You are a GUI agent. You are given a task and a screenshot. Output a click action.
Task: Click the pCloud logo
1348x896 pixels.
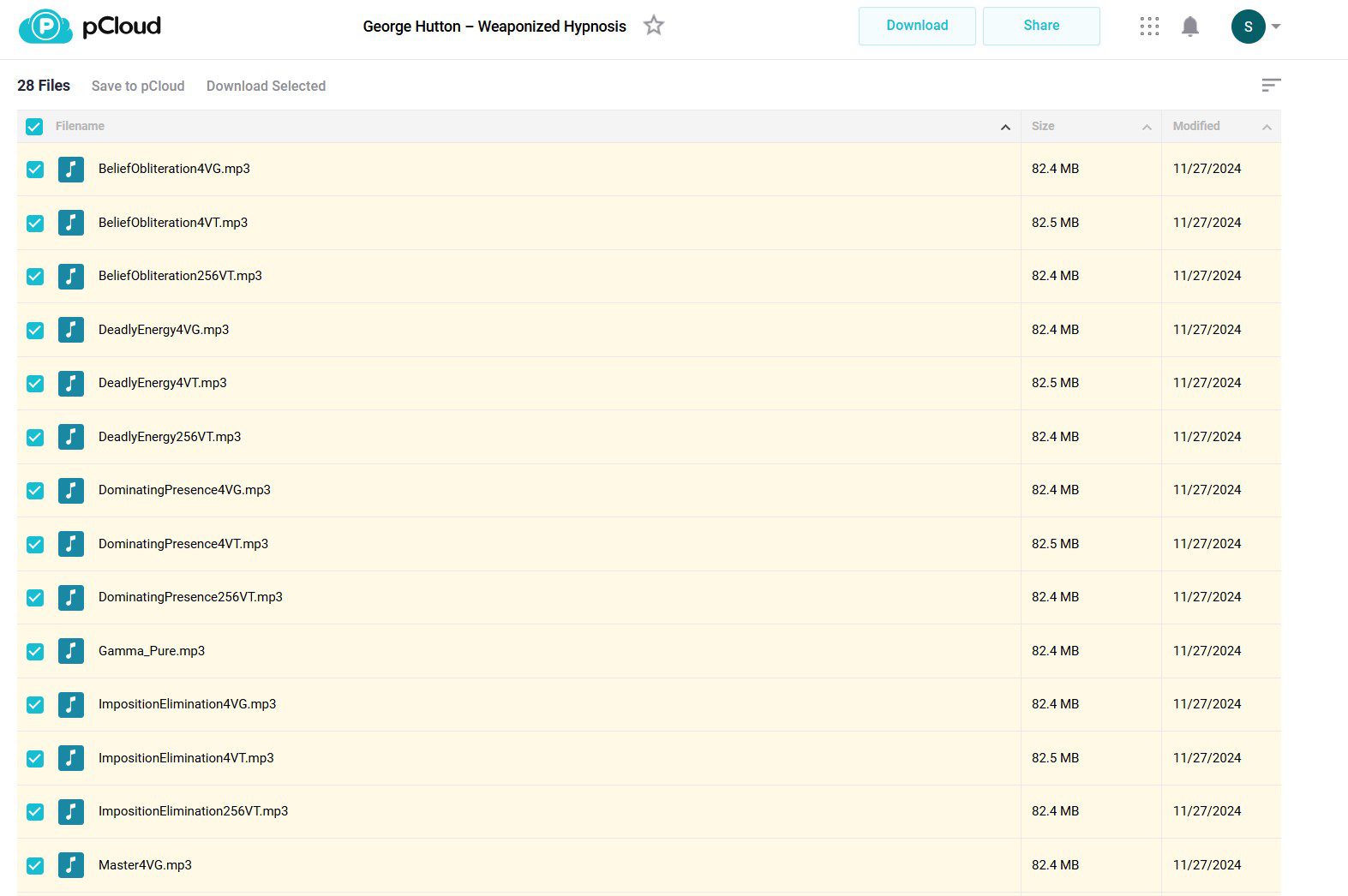tap(90, 26)
